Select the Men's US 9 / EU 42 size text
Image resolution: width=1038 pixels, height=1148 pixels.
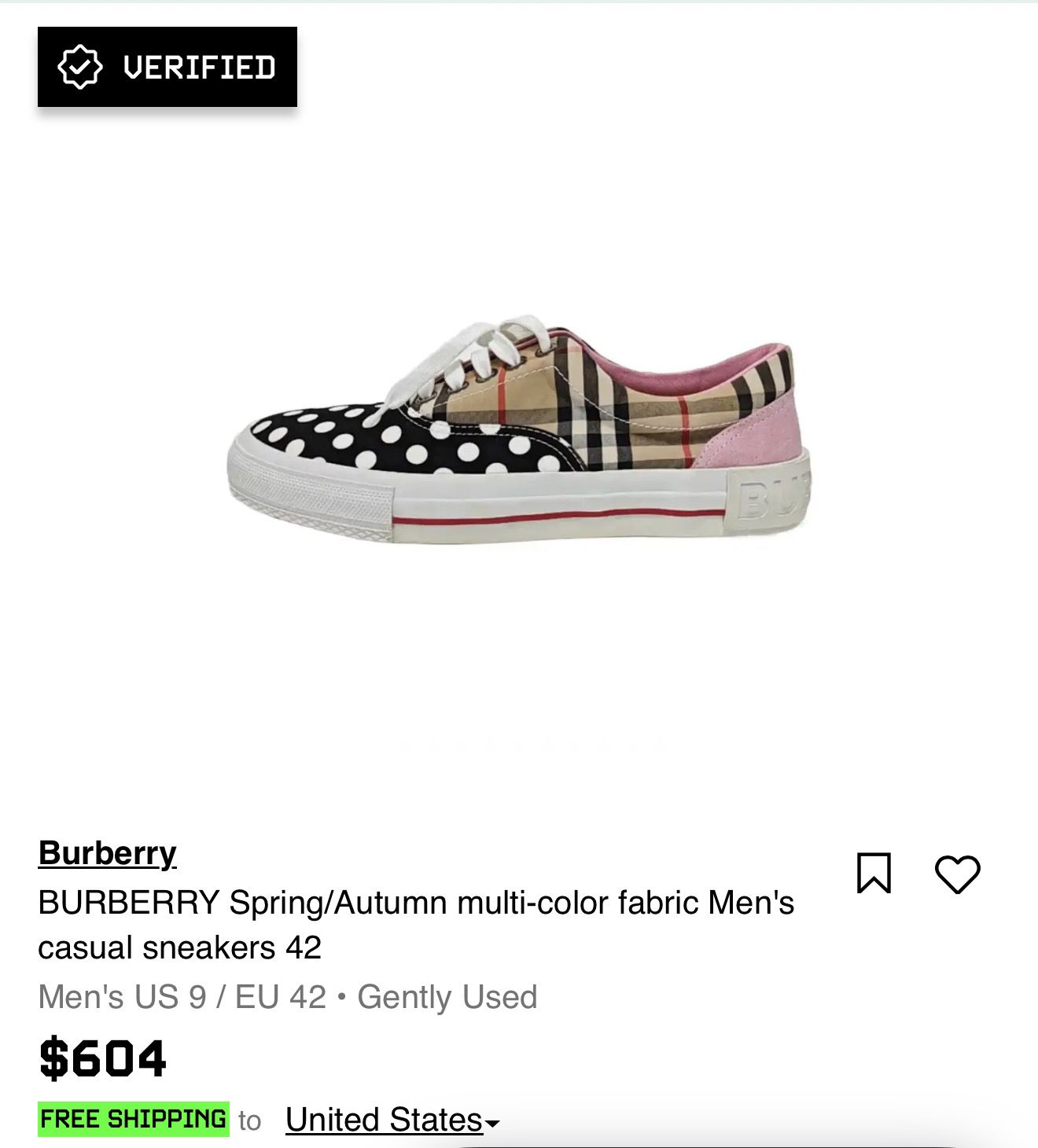pyautogui.click(x=182, y=997)
